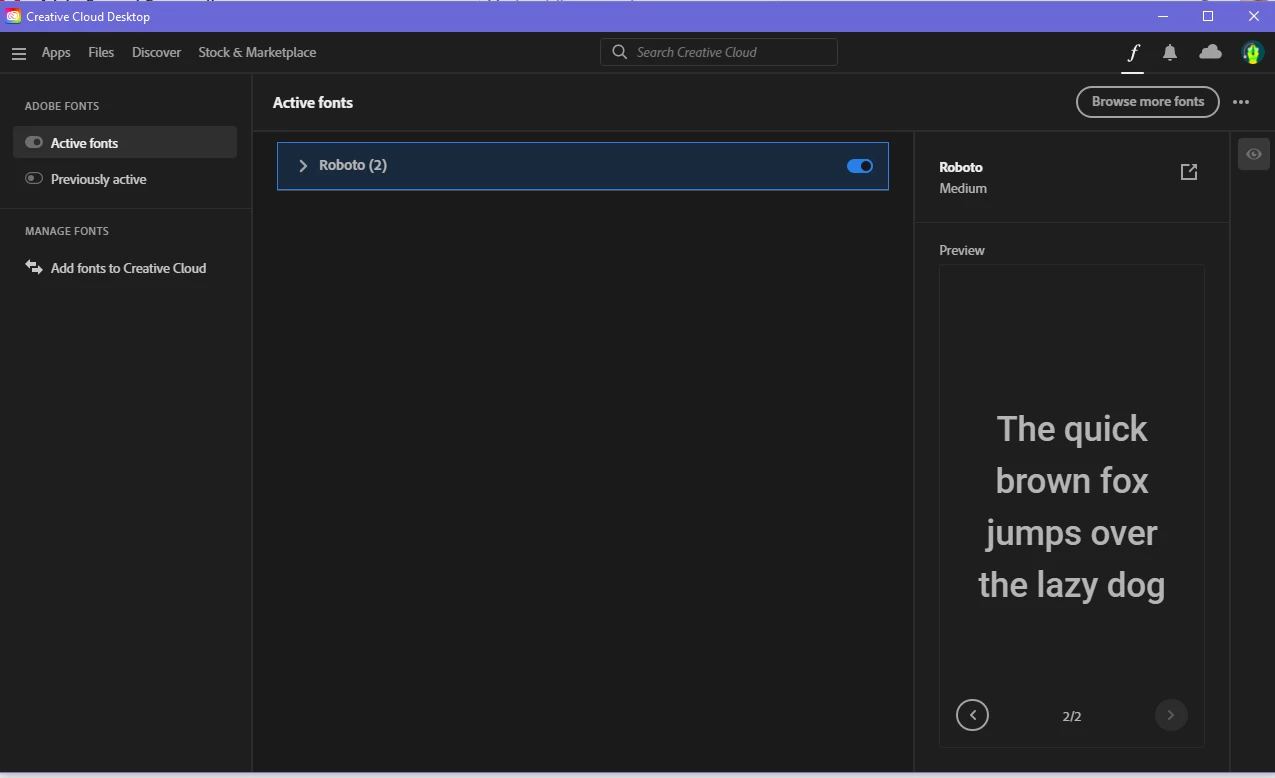Image resolution: width=1275 pixels, height=778 pixels.
Task: Focus the Search Creative Cloud field
Action: [719, 52]
